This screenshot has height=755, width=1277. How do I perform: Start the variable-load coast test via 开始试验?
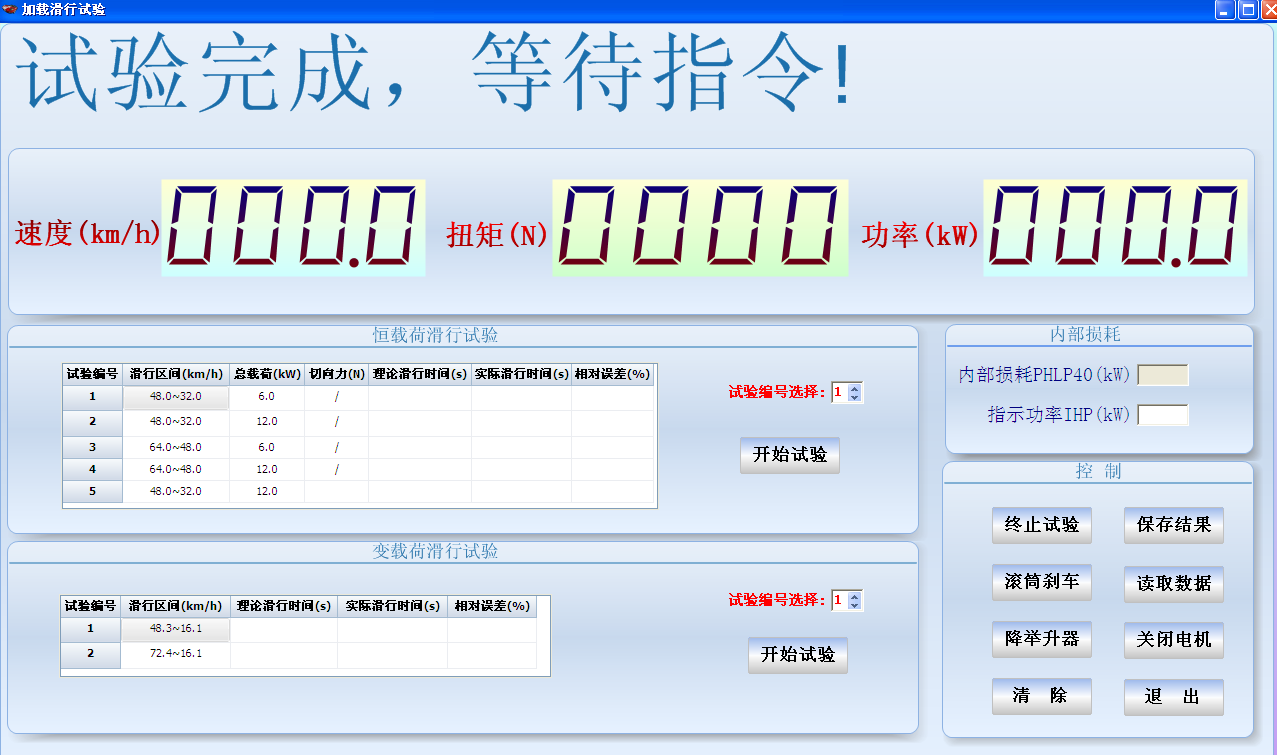(797, 656)
